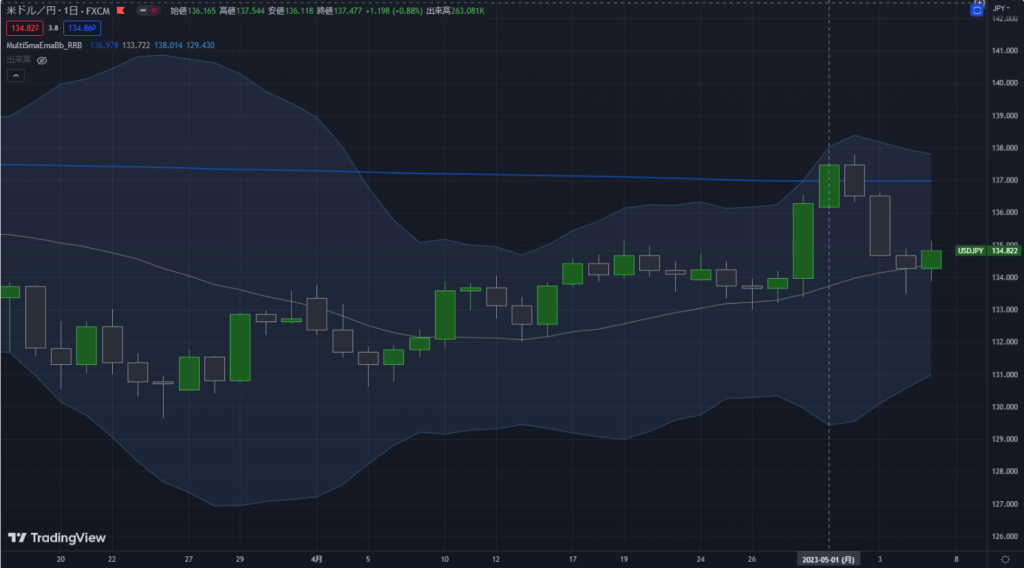Click the red flag icon beside FXCM
The height and width of the screenshot is (568, 1024).
tap(120, 11)
